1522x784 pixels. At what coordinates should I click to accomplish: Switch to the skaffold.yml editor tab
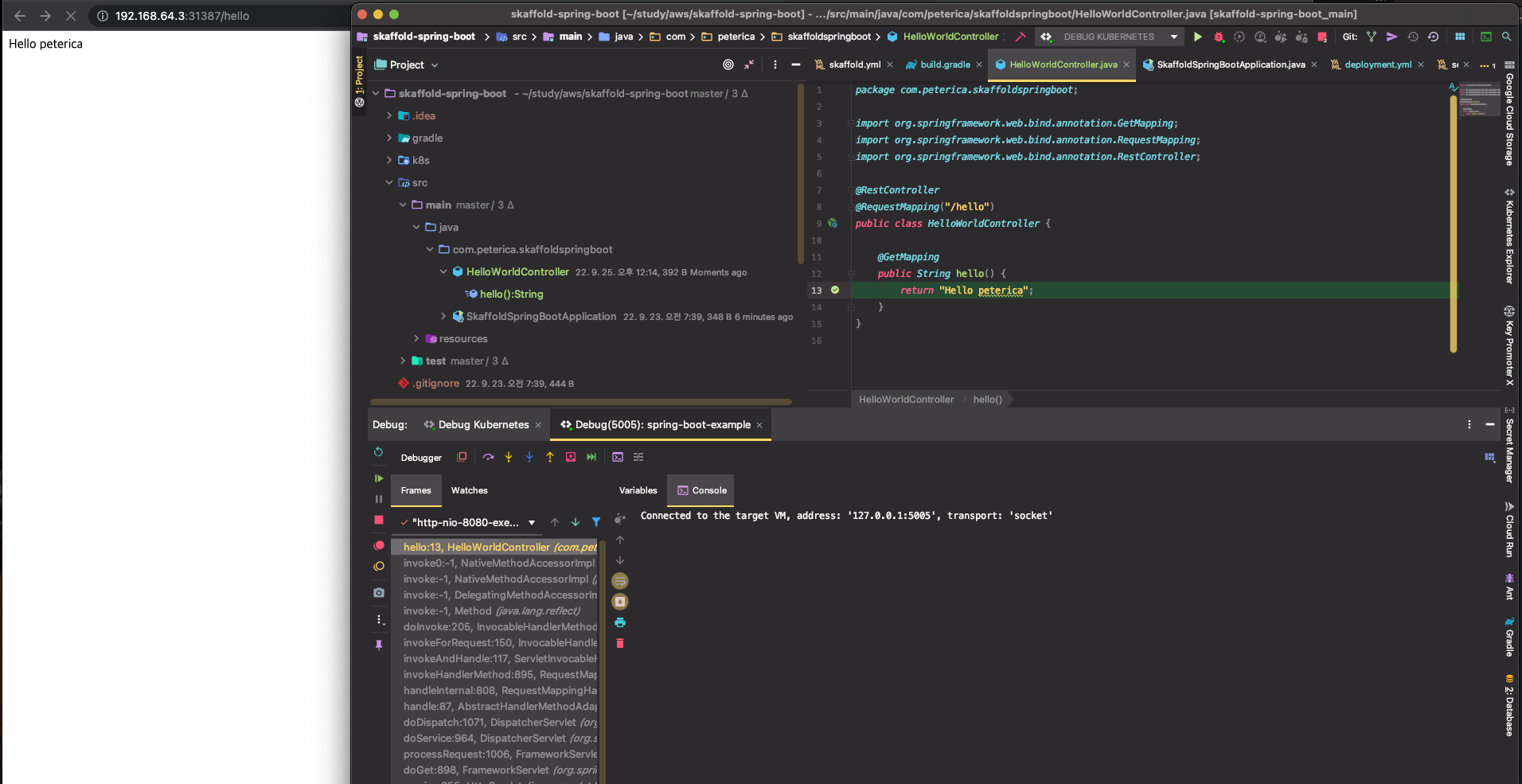[x=853, y=64]
